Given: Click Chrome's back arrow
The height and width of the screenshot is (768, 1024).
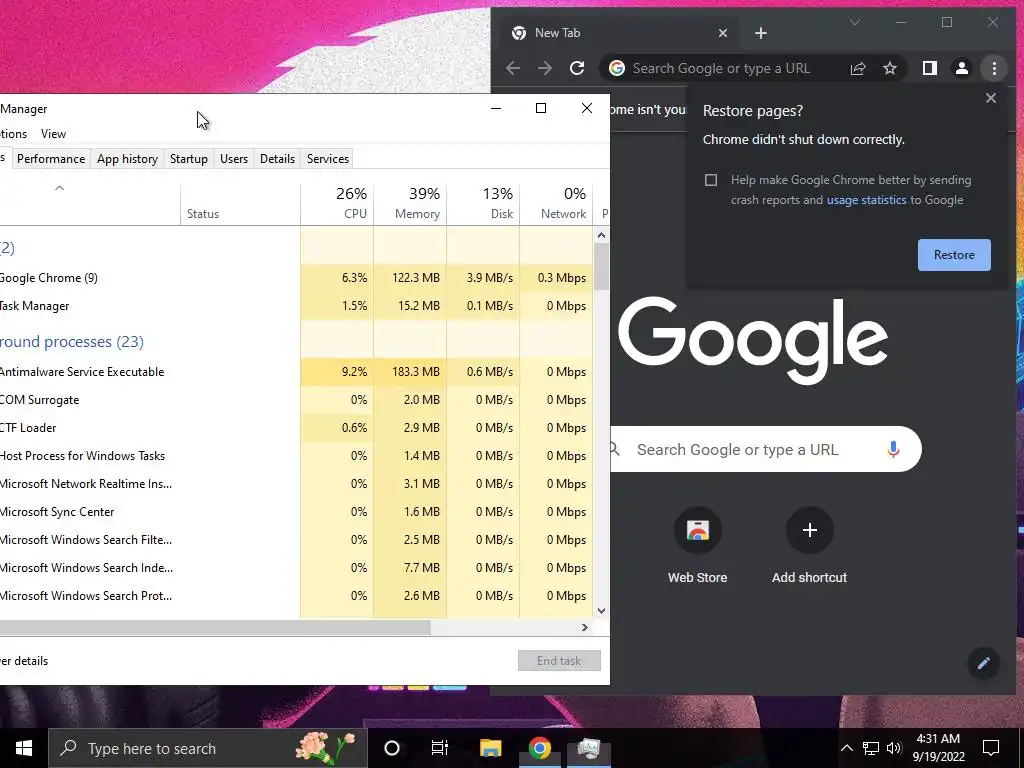Looking at the screenshot, I should (513, 68).
